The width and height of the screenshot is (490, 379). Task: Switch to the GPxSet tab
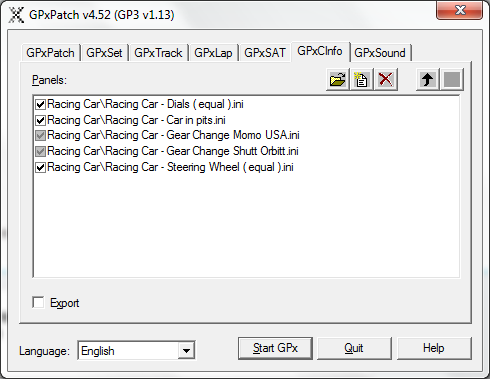104,53
